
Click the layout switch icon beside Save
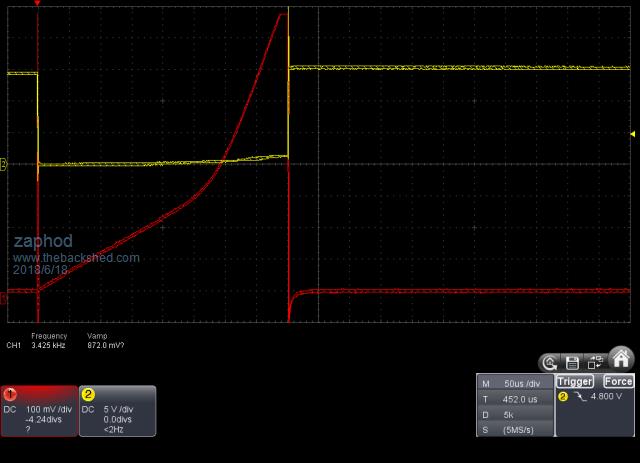[596, 362]
